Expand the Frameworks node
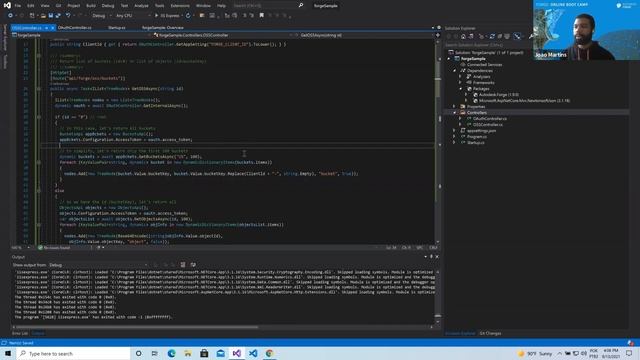640x360 pixels. pyautogui.click(x=460, y=82)
